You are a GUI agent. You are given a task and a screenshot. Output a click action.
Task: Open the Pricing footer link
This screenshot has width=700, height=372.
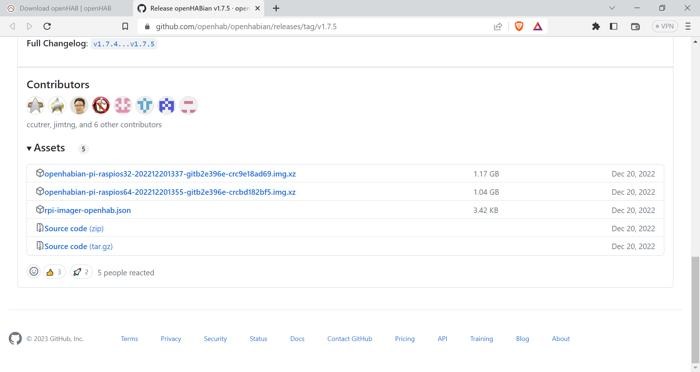click(405, 339)
